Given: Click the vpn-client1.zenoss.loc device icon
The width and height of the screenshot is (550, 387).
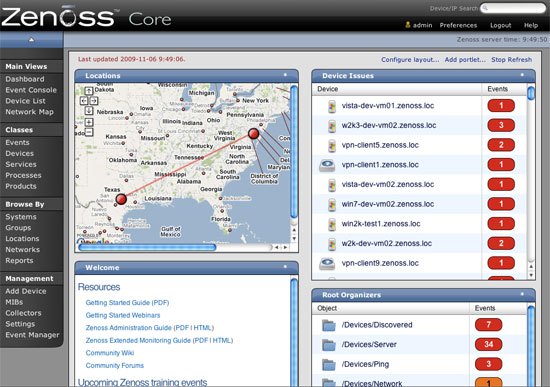Looking at the screenshot, I should (x=327, y=165).
